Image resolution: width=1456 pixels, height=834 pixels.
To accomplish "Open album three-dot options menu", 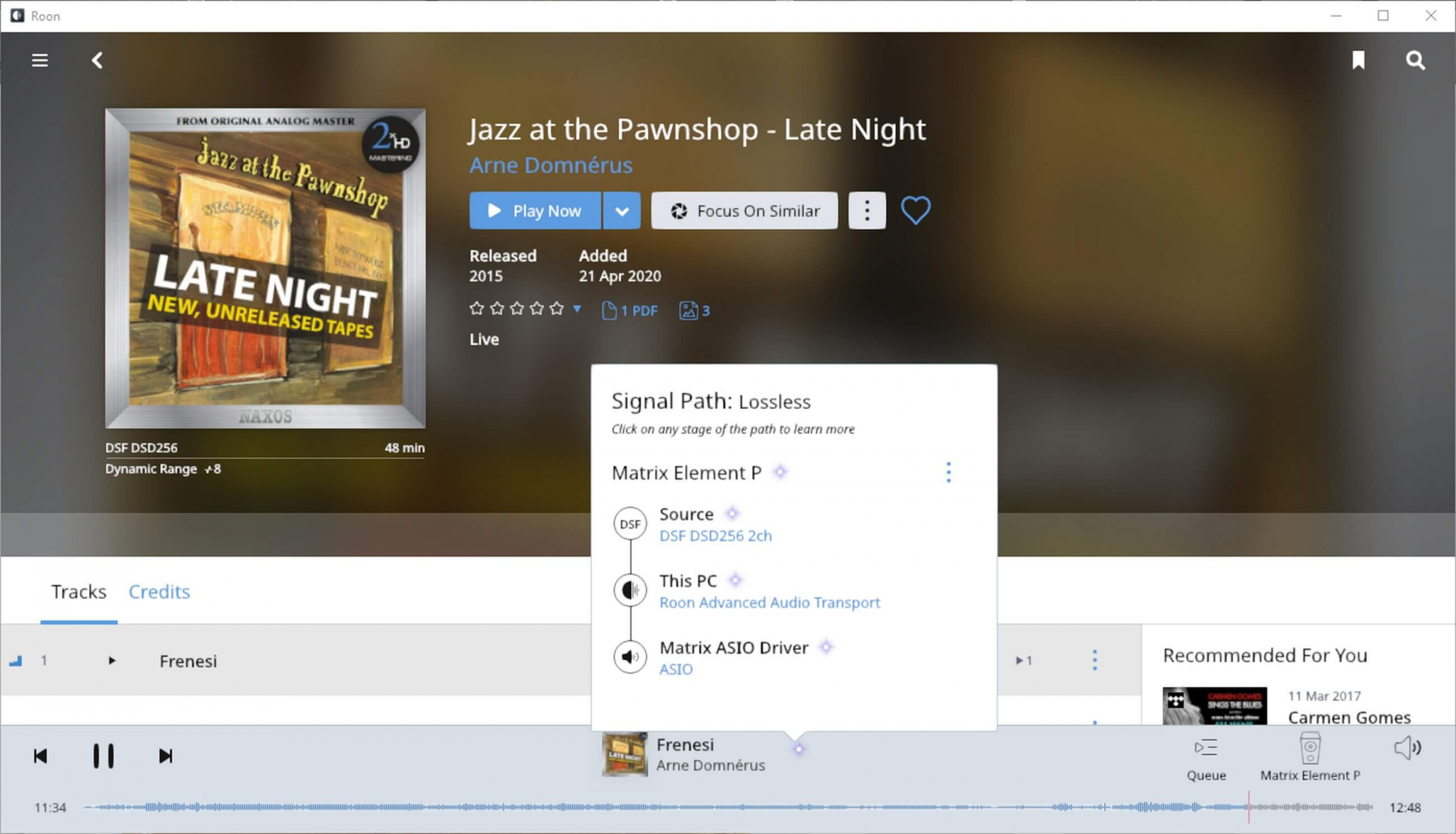I will click(866, 211).
